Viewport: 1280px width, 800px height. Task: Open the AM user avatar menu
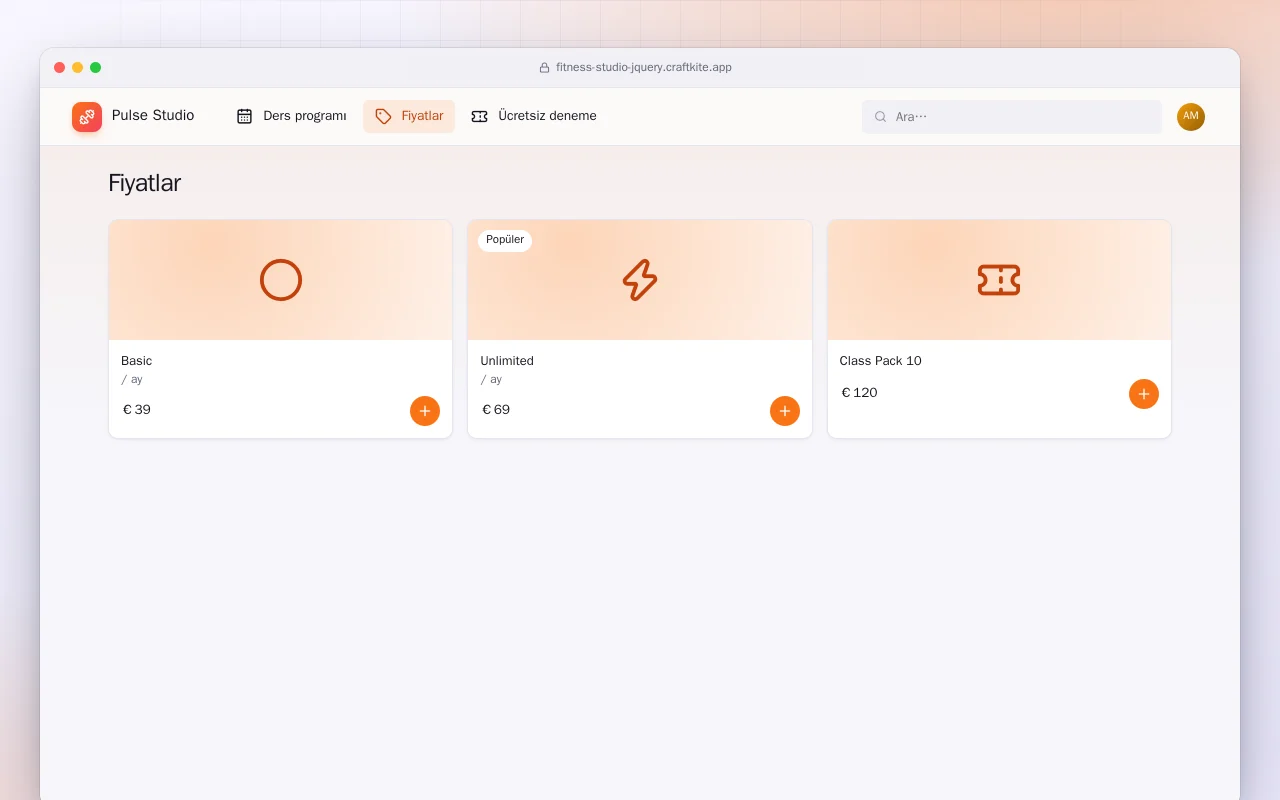point(1191,117)
